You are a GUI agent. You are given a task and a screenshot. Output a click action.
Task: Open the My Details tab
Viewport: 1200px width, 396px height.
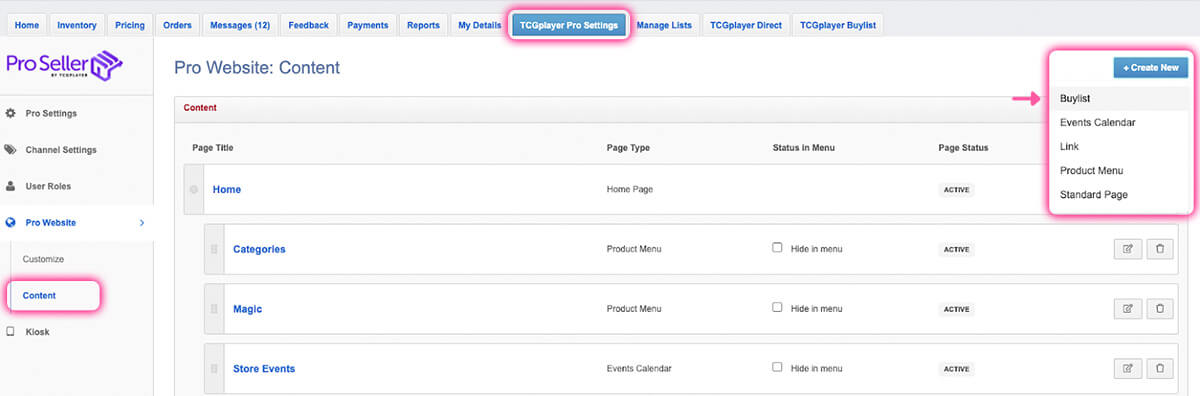[480, 25]
